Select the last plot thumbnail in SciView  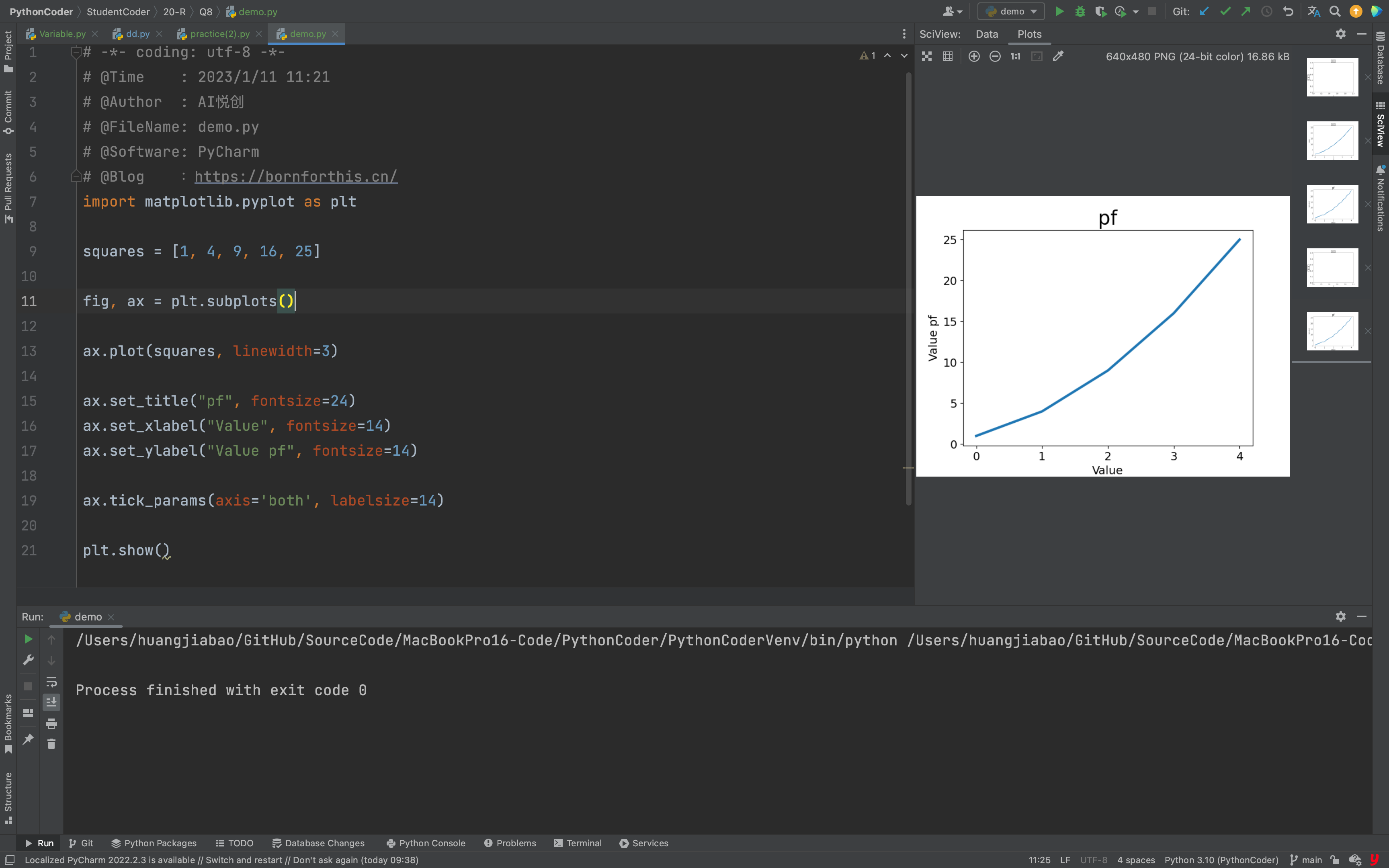coord(1332,331)
